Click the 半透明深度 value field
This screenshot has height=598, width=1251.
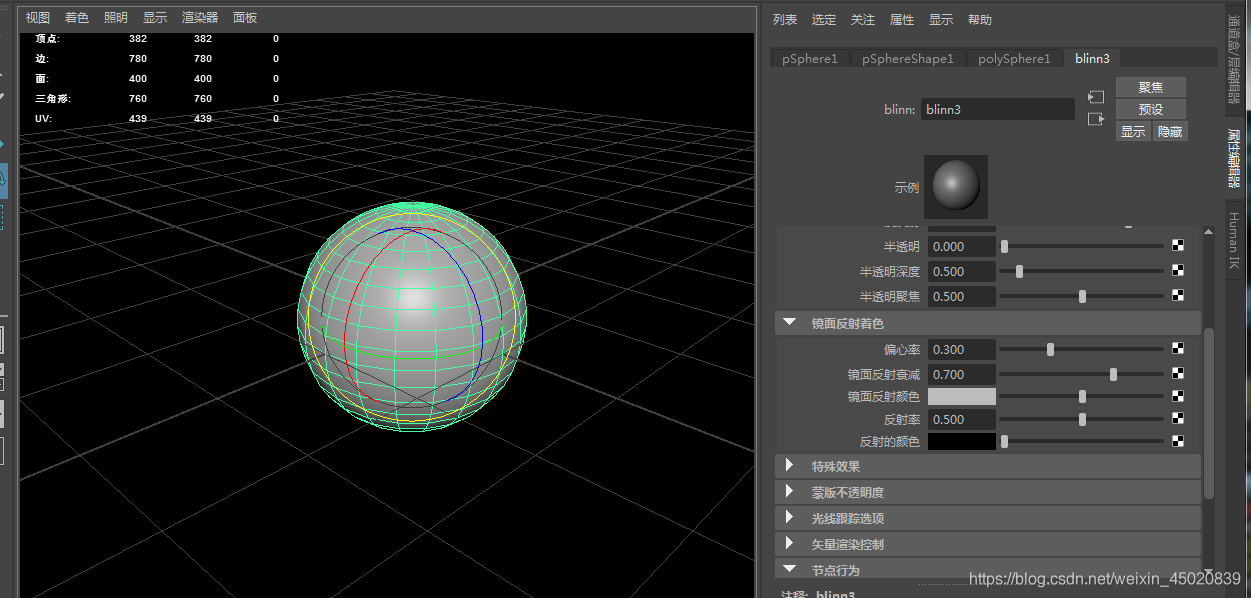[x=962, y=271]
